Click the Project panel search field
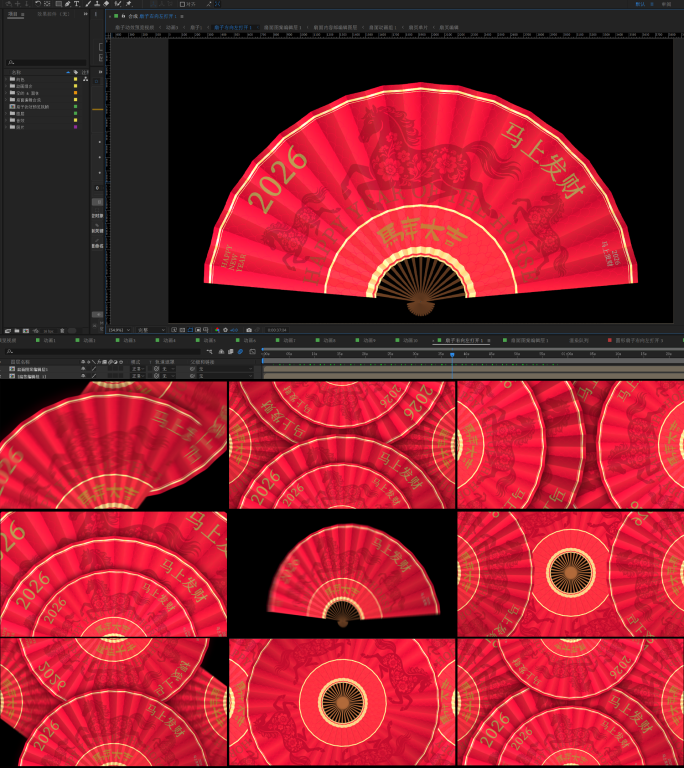This screenshot has width=684, height=768. click(x=45, y=62)
